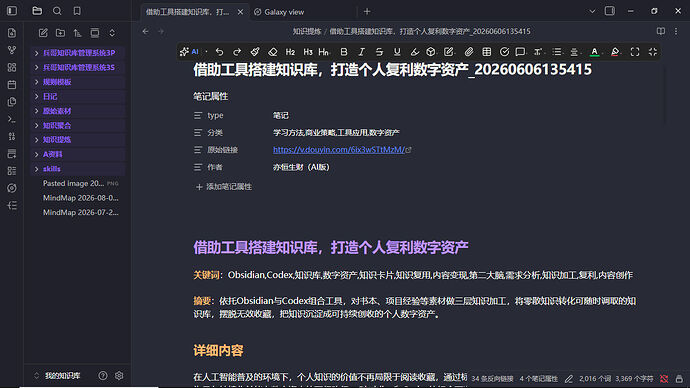Expand the A资料 folder

point(78,154)
